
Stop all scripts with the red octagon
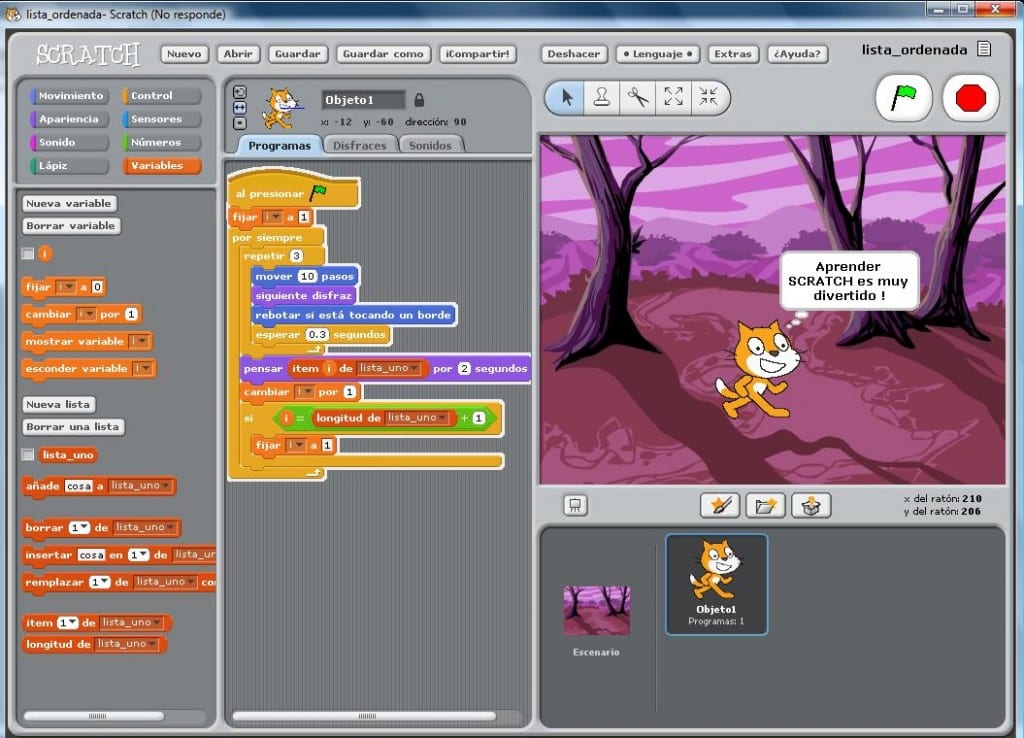coord(970,98)
